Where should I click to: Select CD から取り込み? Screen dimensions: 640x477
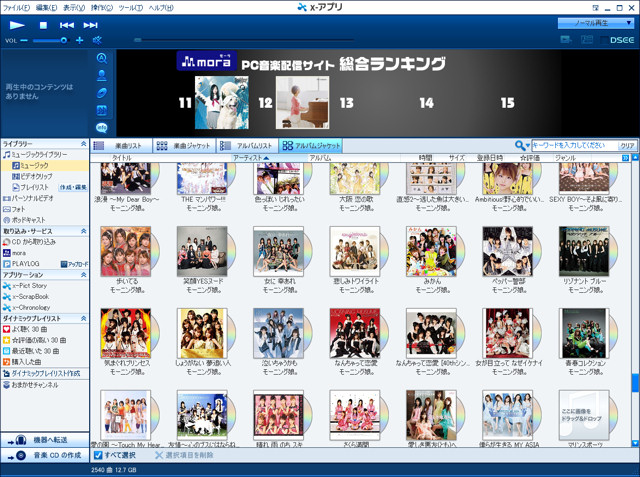coord(29,242)
